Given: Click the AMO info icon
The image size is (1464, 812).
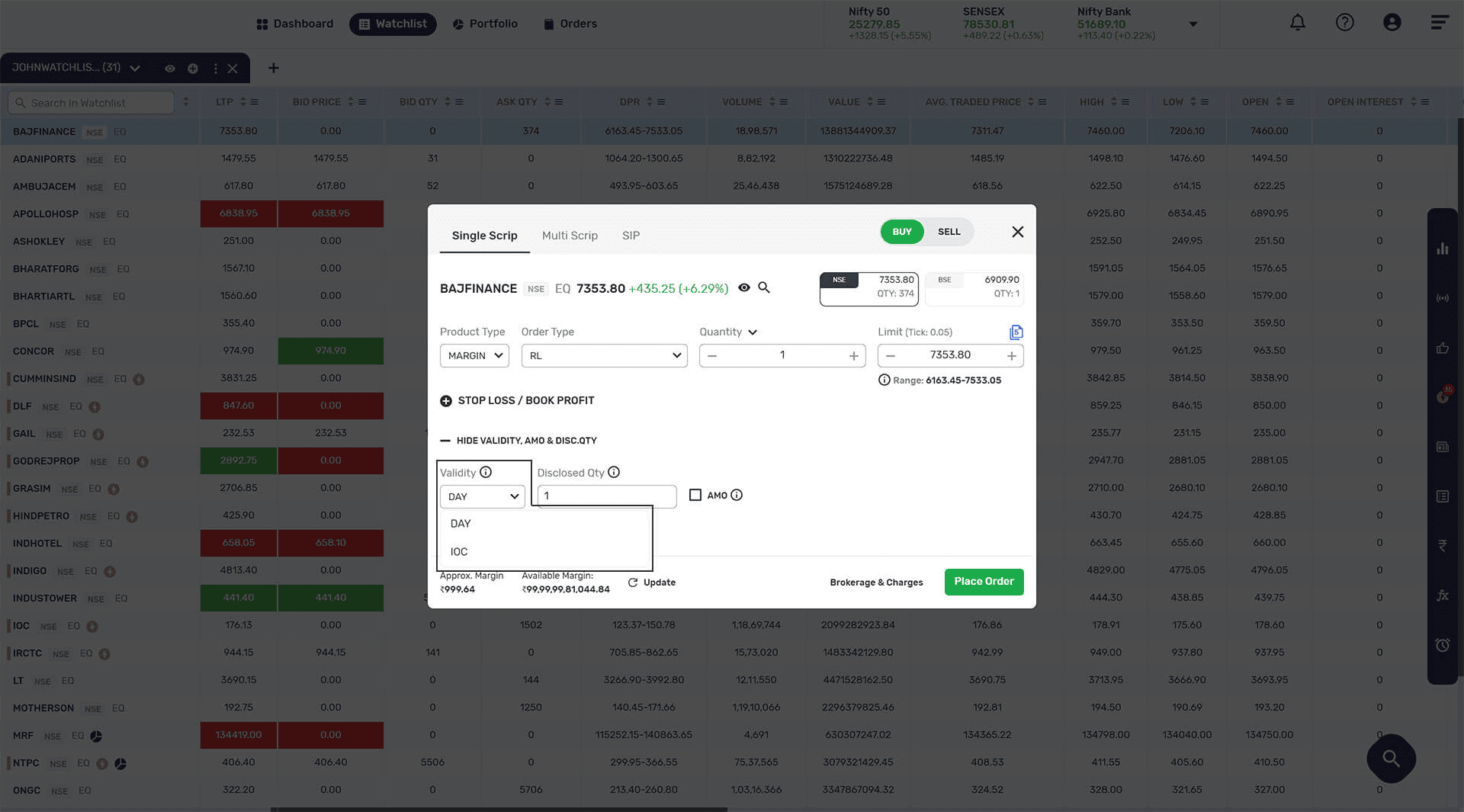Looking at the screenshot, I should click(x=737, y=495).
